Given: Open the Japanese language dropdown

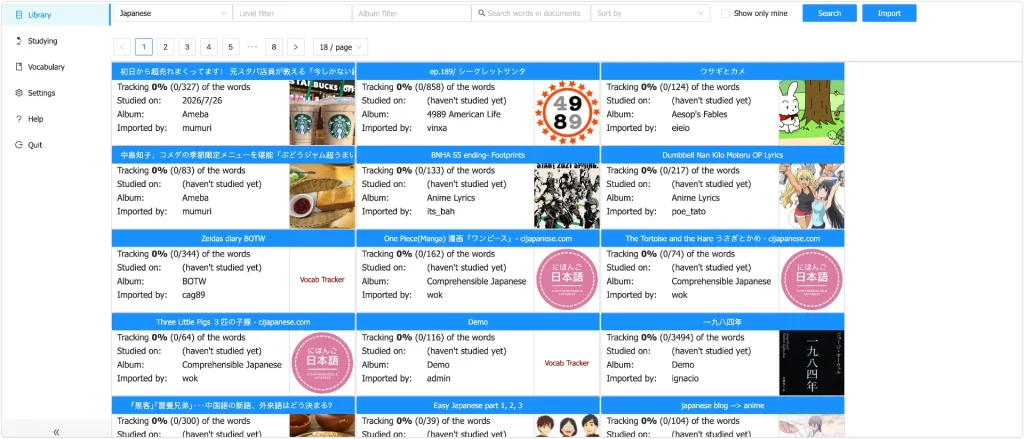Looking at the screenshot, I should tap(172, 13).
